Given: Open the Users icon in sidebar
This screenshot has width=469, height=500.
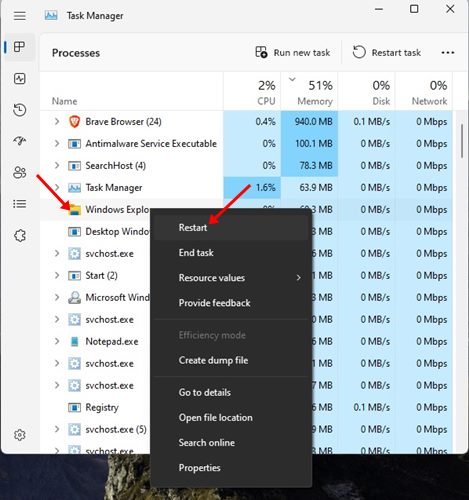Looking at the screenshot, I should (x=20, y=172).
